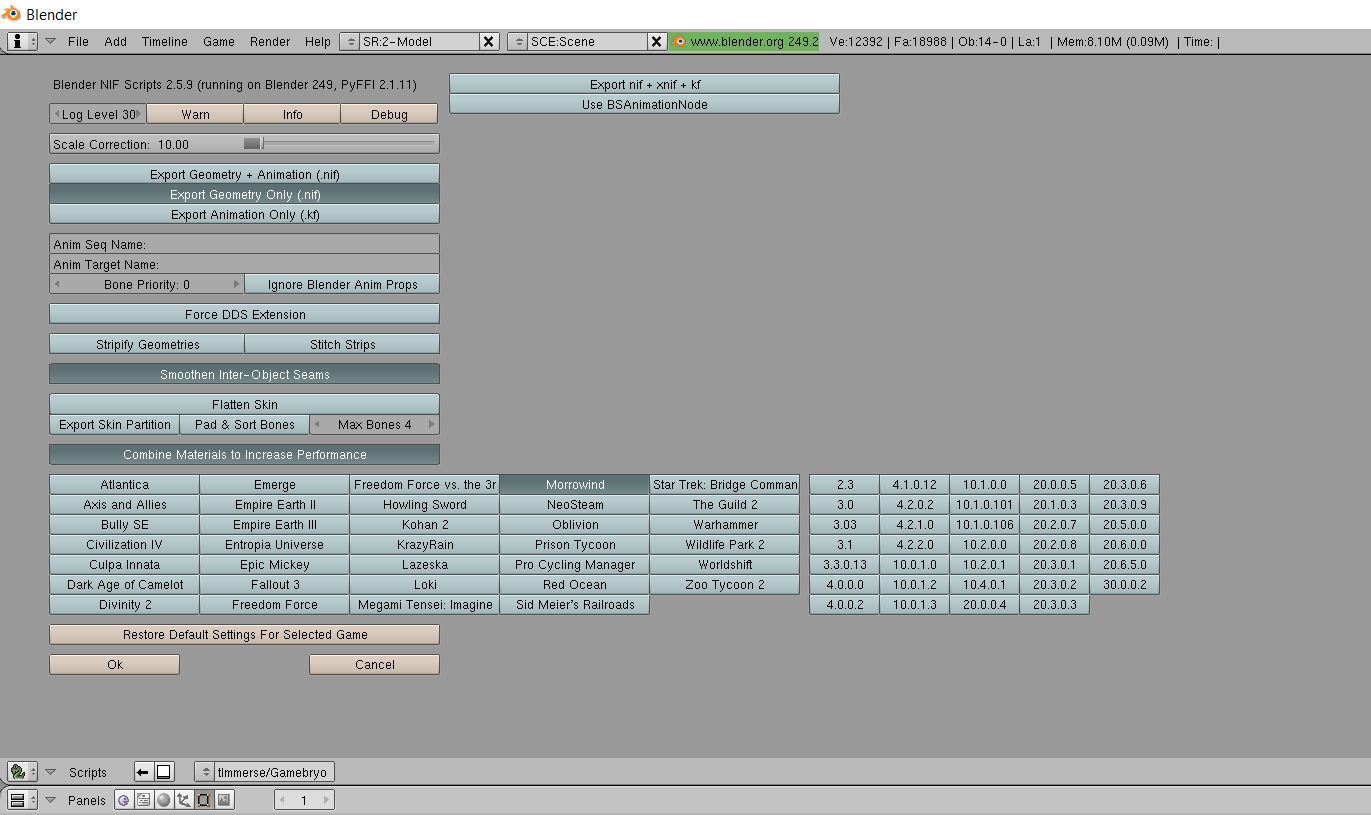
Task: Disable Combine Materials to Increase Performance
Action: 244,454
